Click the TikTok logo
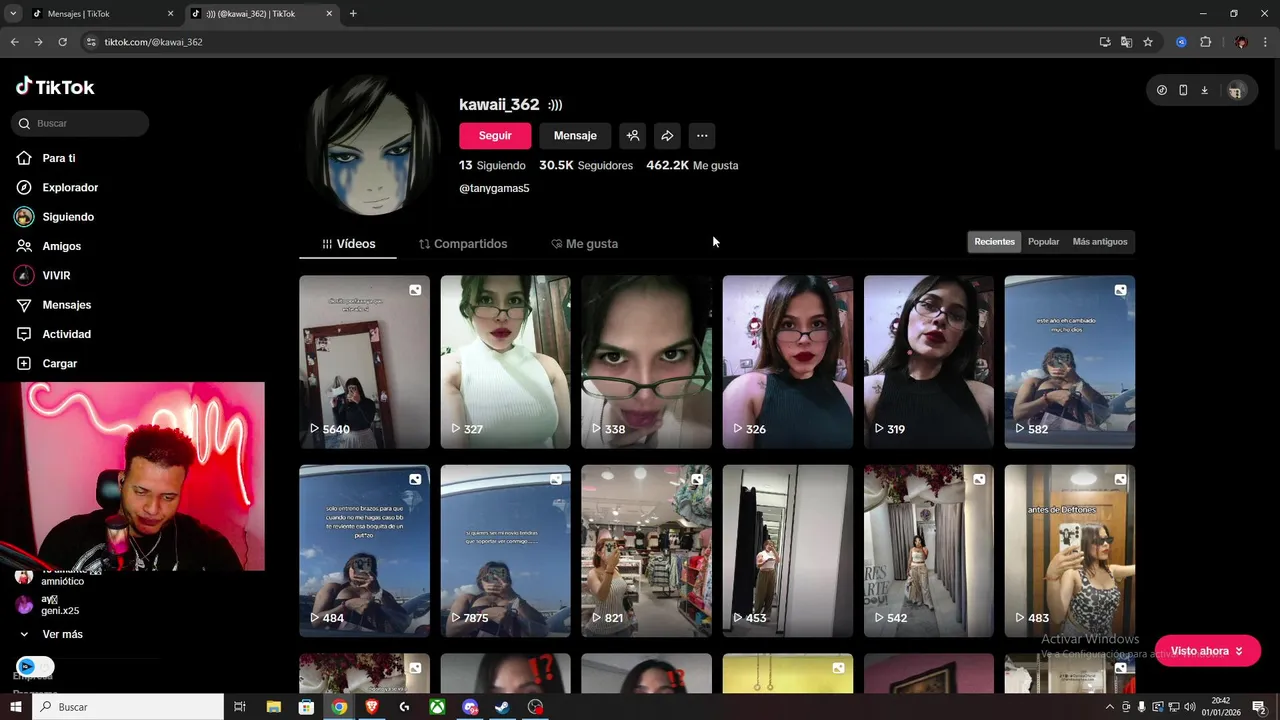The height and width of the screenshot is (720, 1280). pos(55,87)
